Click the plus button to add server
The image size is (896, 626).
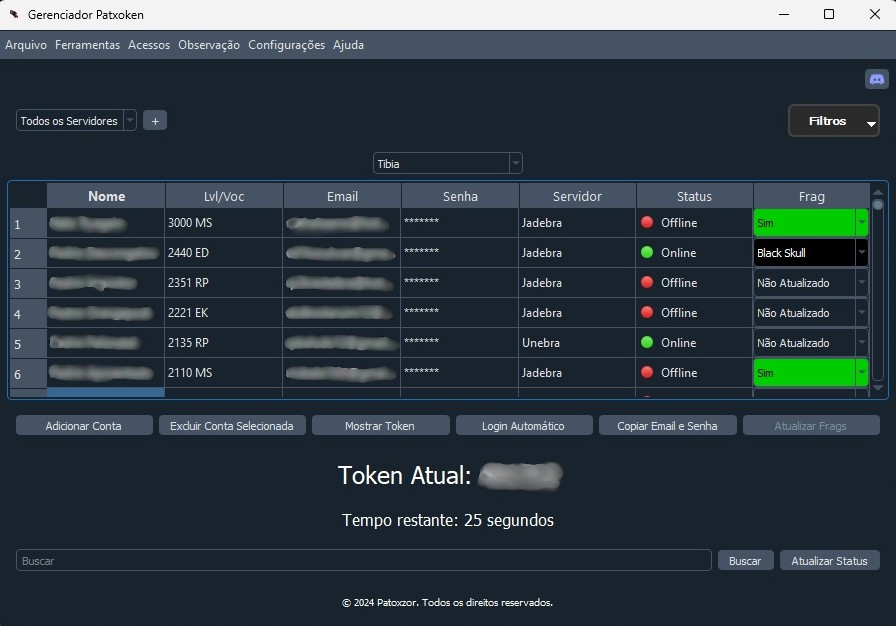click(155, 121)
